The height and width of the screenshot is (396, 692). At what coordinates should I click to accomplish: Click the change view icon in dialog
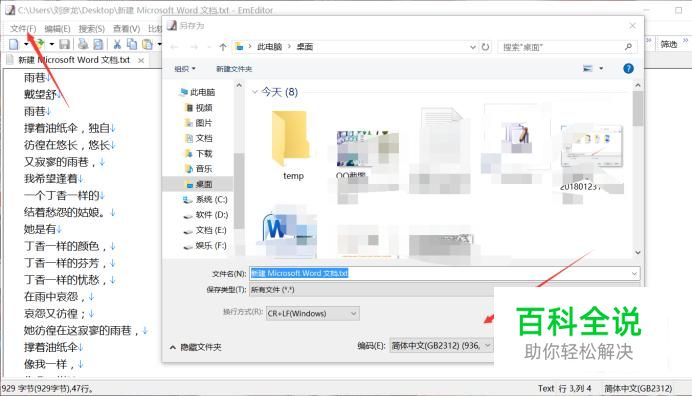[588, 68]
